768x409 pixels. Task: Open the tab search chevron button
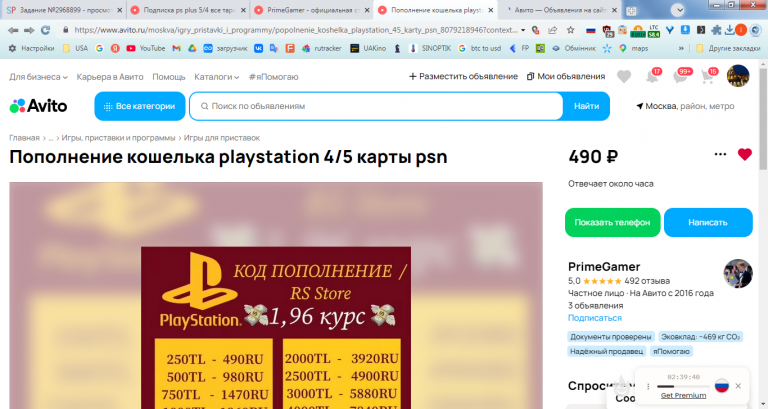(x=677, y=10)
